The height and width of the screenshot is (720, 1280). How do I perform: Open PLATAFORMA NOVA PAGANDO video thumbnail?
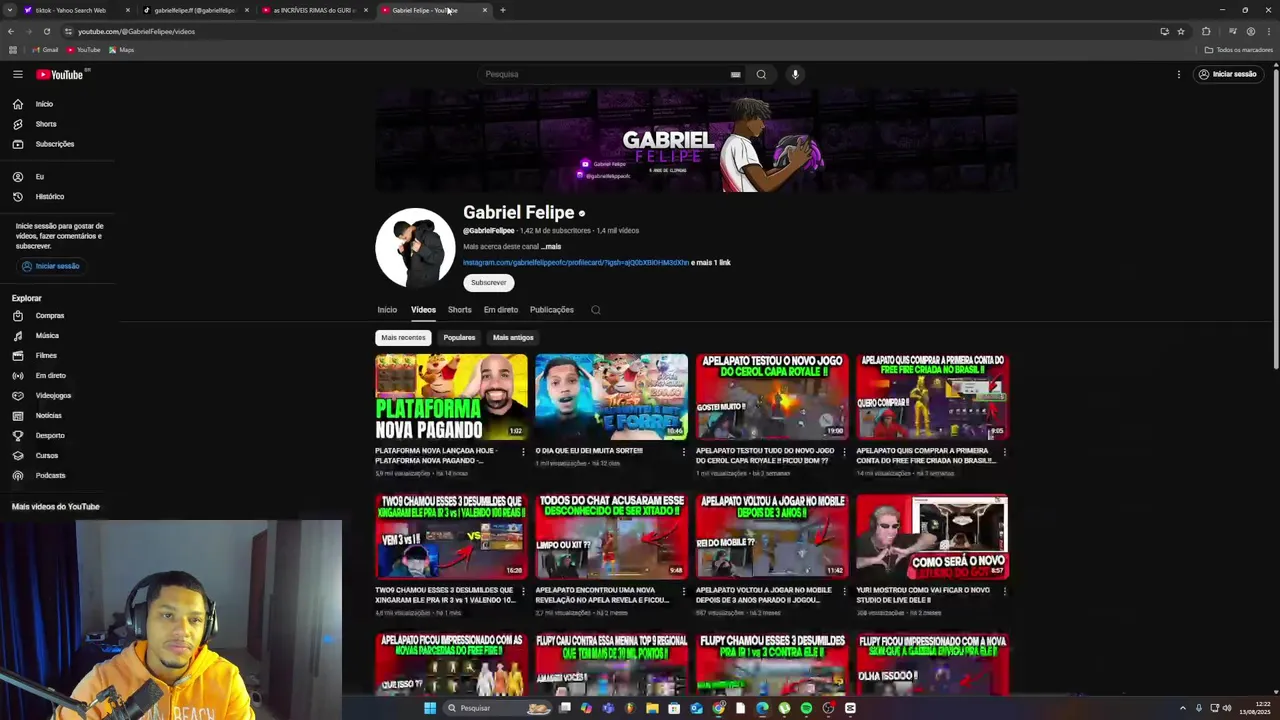pyautogui.click(x=451, y=397)
